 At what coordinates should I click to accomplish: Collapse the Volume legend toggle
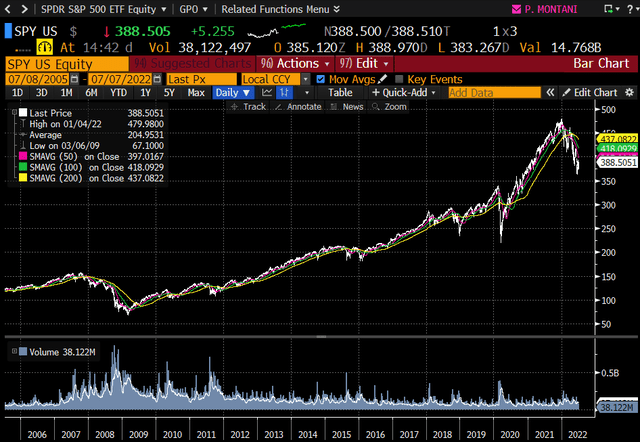[x=14, y=351]
